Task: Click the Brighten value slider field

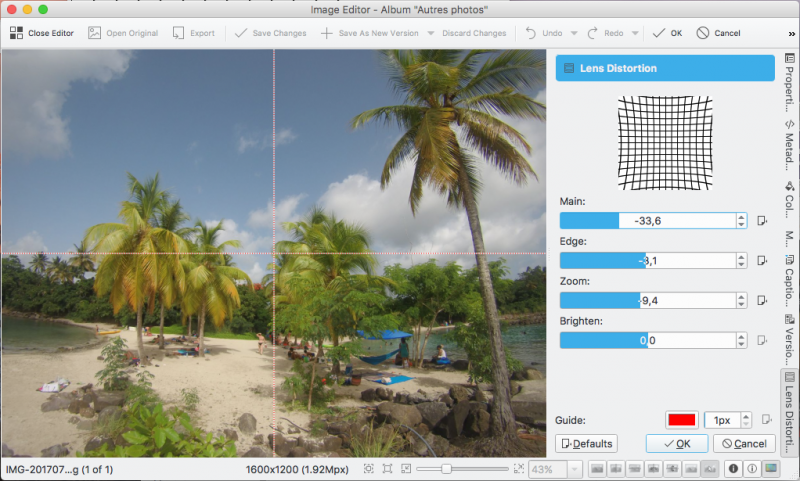Action: pyautogui.click(x=647, y=340)
